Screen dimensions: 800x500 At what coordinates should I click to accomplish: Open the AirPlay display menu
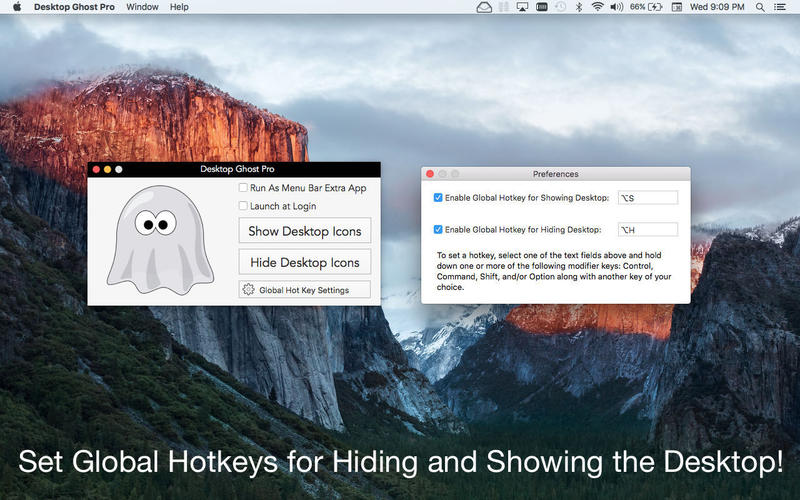(x=522, y=7)
